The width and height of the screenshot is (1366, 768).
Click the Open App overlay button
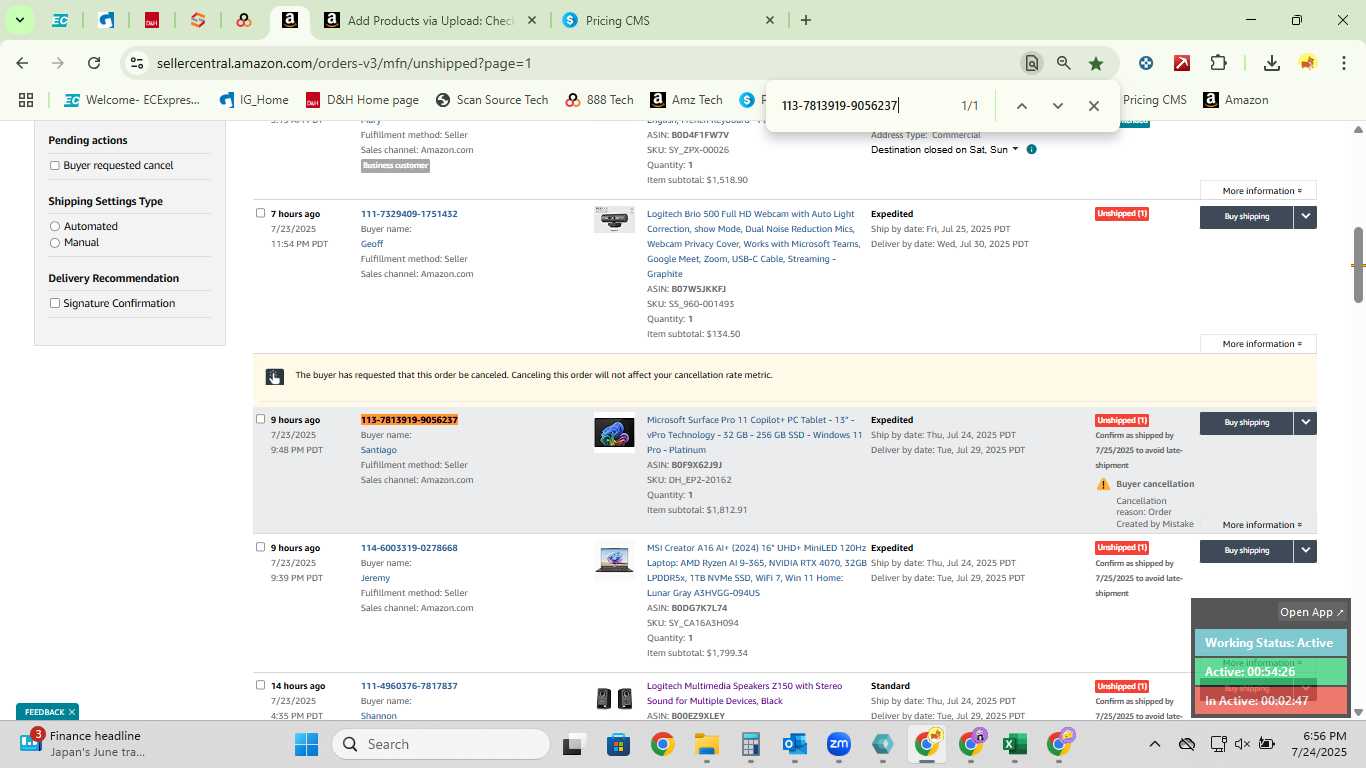[1312, 612]
